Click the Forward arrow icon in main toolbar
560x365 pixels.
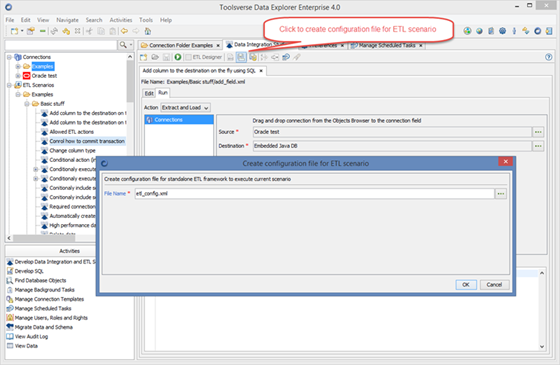136,31
